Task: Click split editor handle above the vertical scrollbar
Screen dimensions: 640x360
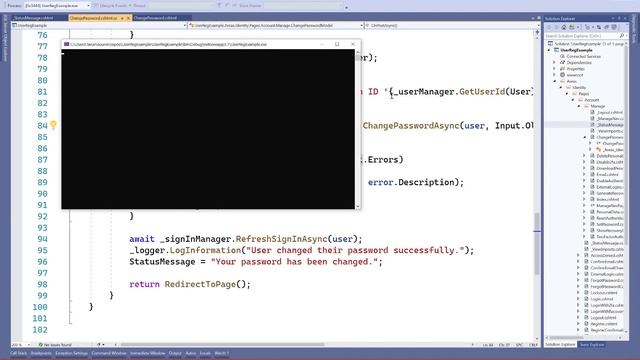Action: tap(537, 31)
